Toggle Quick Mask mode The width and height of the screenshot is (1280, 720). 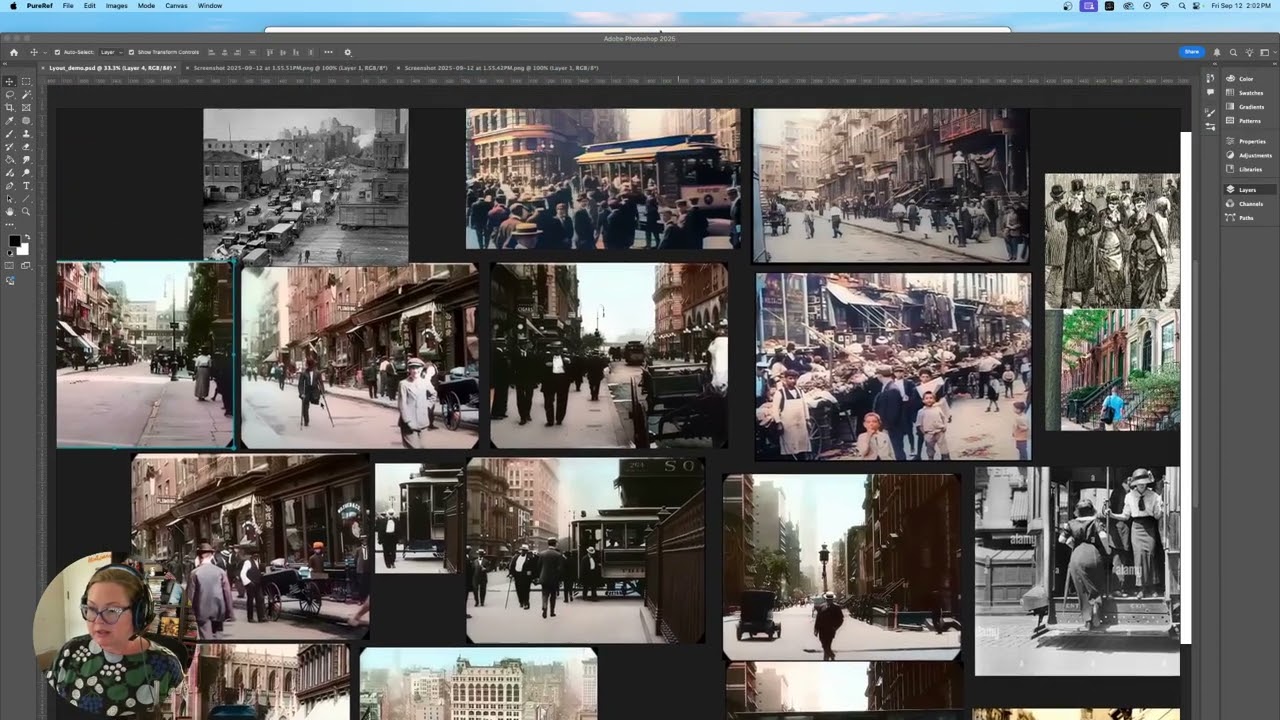point(9,266)
